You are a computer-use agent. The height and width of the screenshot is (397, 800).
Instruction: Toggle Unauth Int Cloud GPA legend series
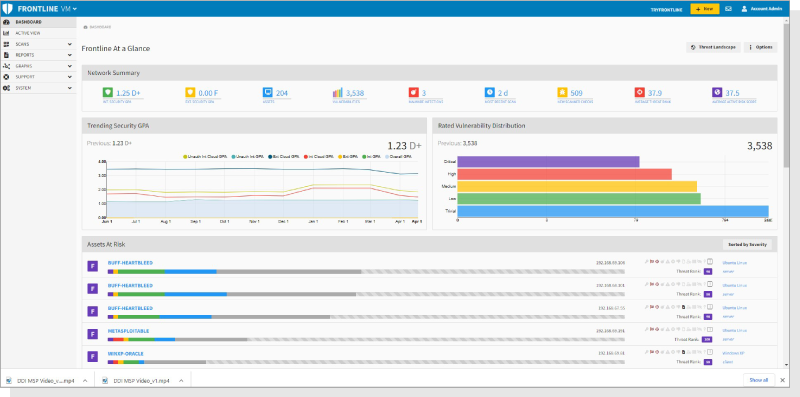coord(205,157)
